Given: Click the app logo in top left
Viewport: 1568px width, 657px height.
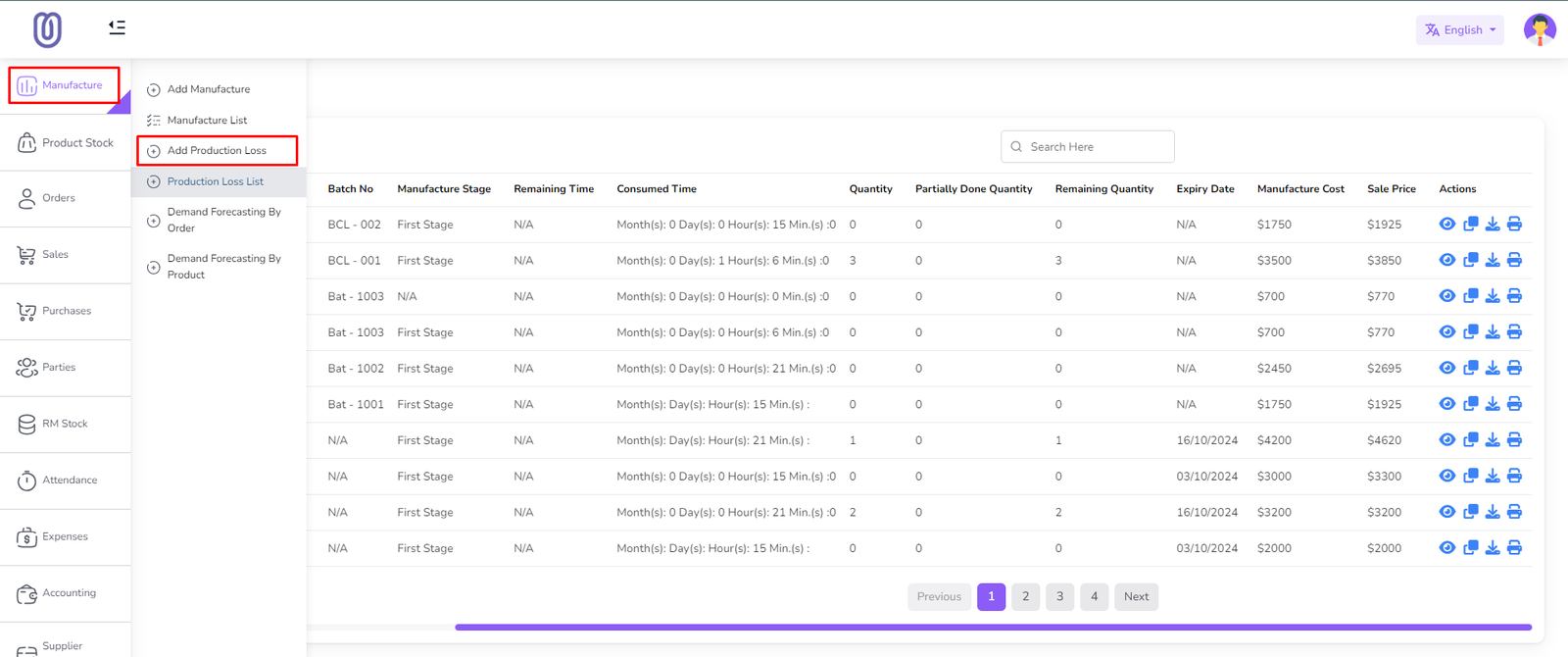Looking at the screenshot, I should [x=47, y=29].
